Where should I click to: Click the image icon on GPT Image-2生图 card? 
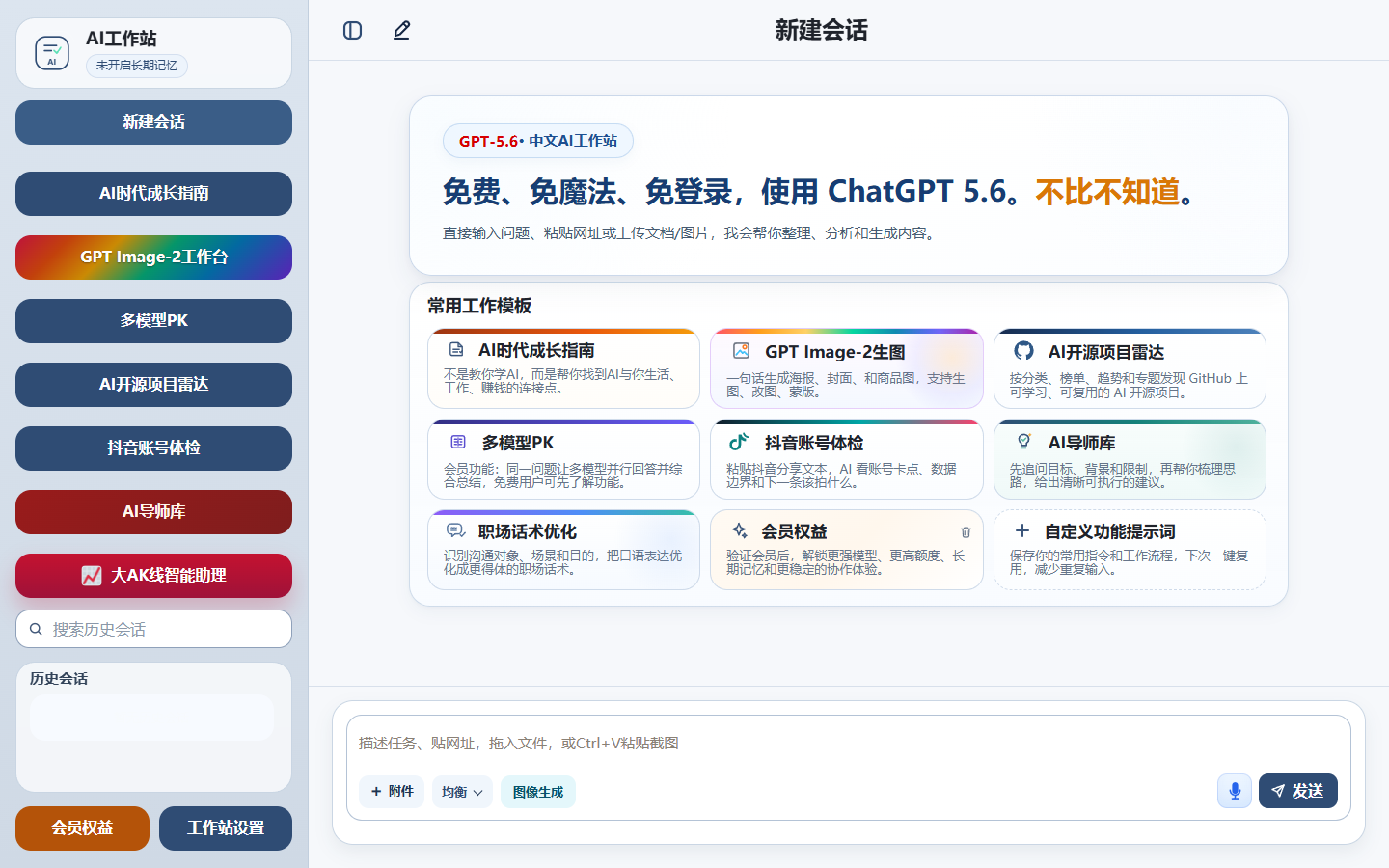741,351
